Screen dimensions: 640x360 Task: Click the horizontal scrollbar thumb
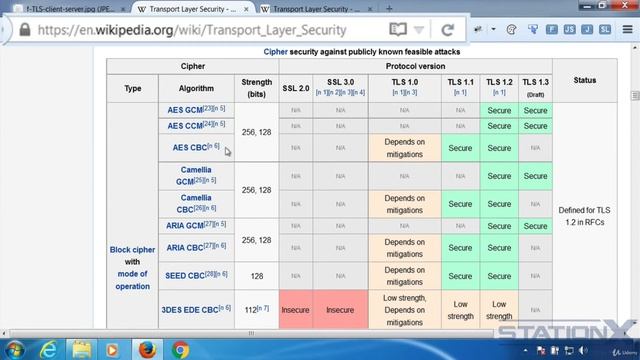coord(251,333)
